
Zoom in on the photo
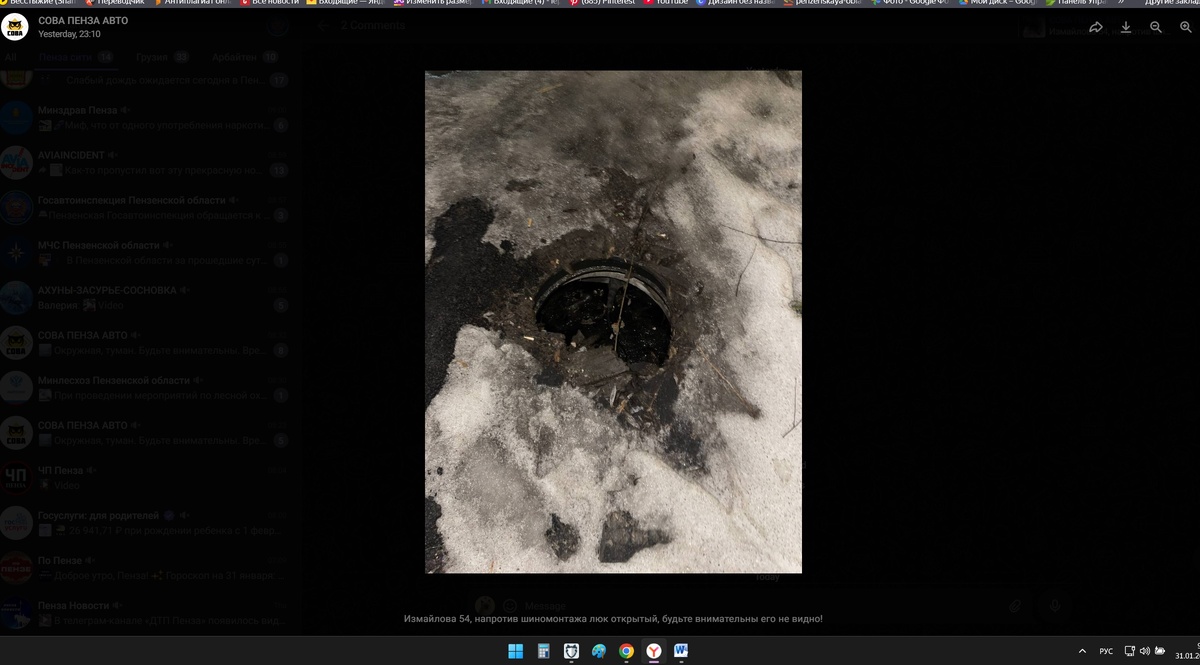point(1186,27)
